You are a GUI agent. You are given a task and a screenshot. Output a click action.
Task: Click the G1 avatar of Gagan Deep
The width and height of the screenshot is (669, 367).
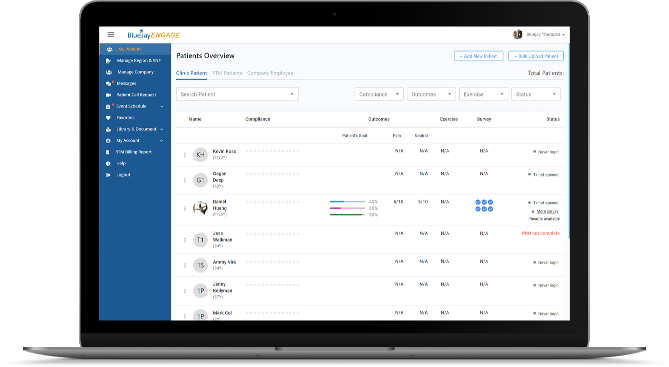coord(200,180)
